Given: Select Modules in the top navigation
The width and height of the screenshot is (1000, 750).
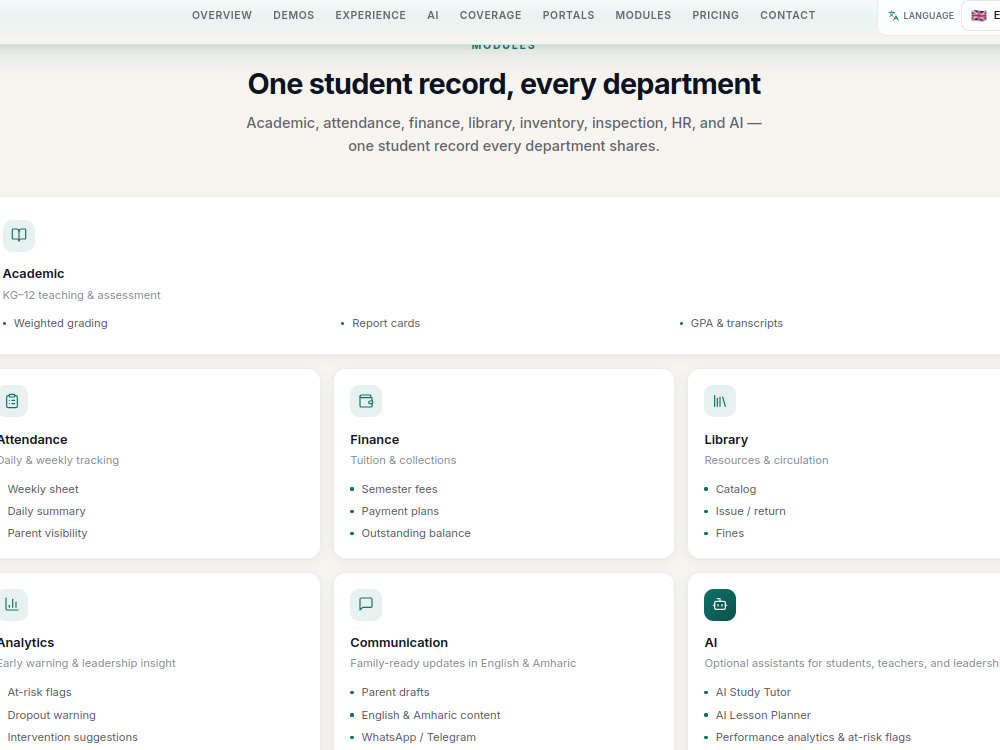Looking at the screenshot, I should (x=643, y=15).
